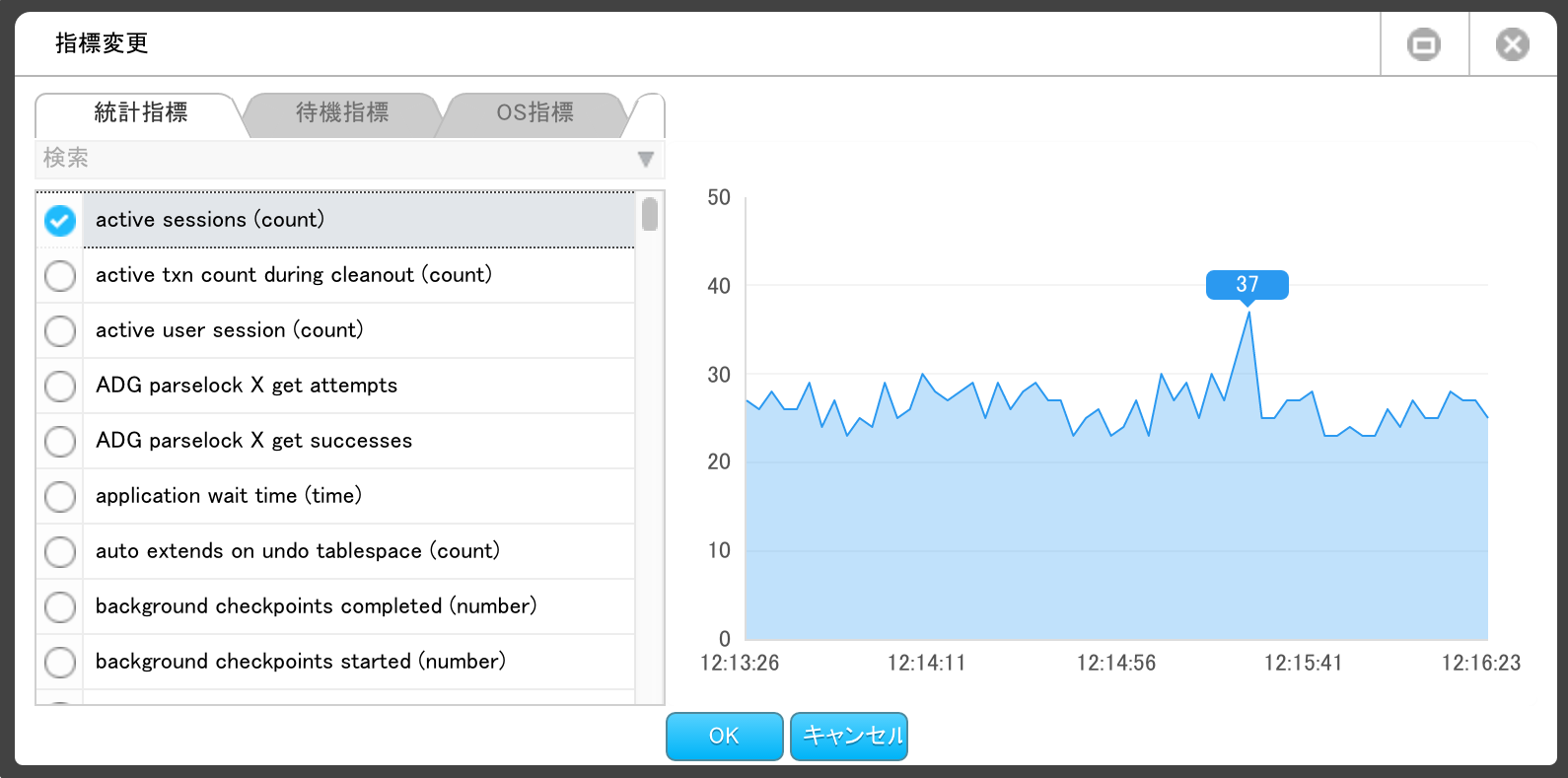
Task: Select background checkpoints started radio
Action: click(60, 662)
